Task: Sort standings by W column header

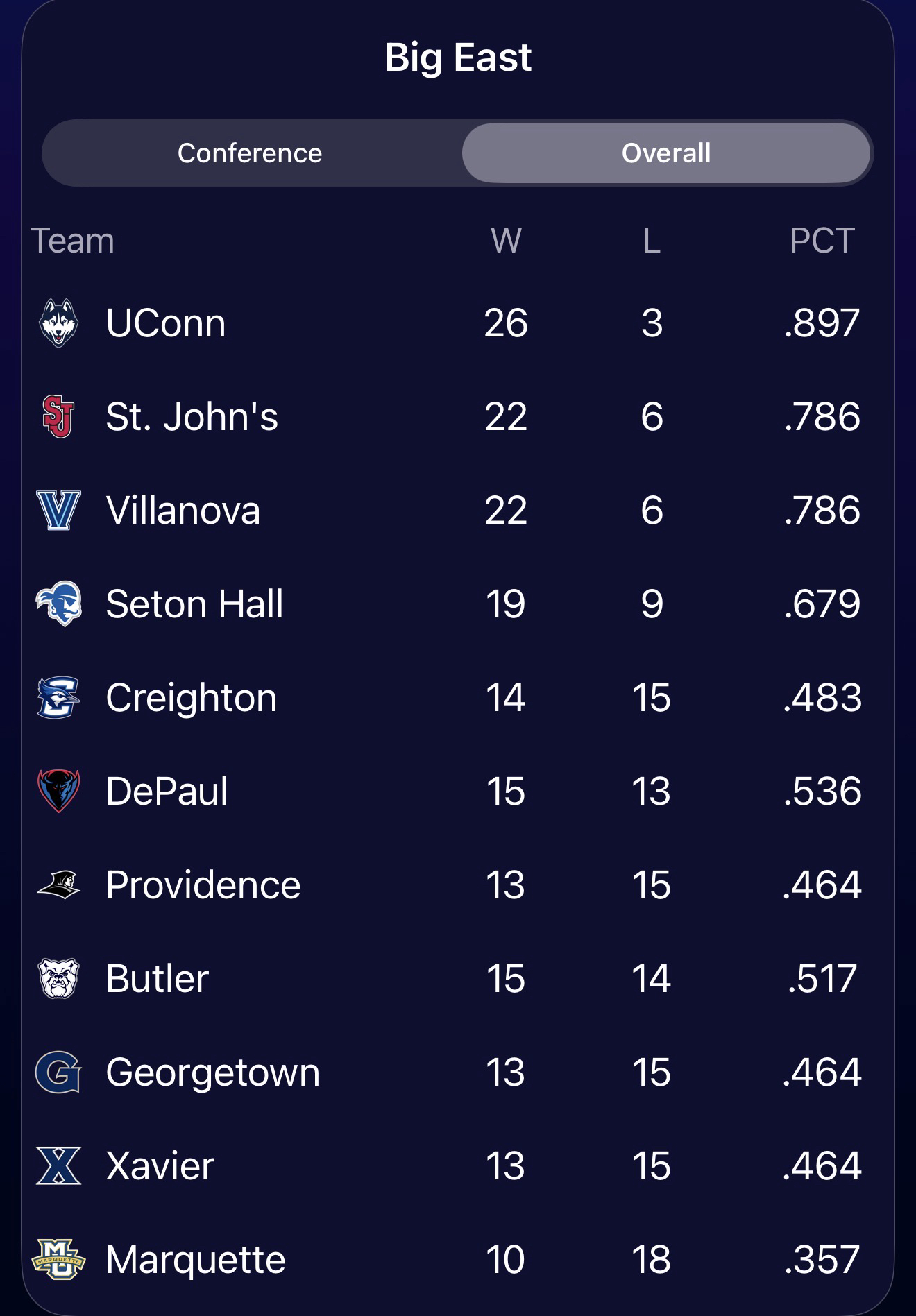Action: coord(506,241)
